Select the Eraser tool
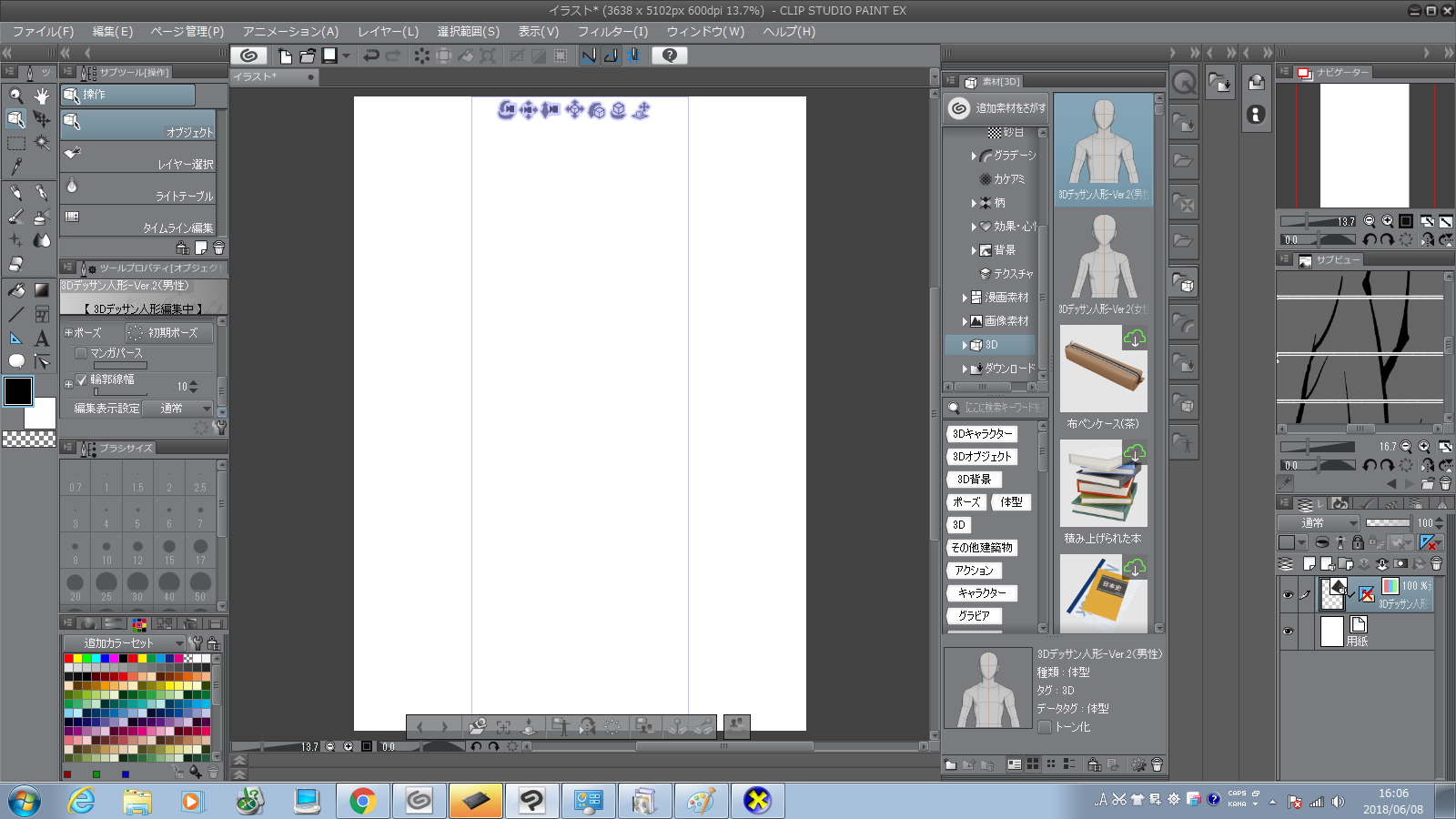This screenshot has height=819, width=1456. click(15, 264)
